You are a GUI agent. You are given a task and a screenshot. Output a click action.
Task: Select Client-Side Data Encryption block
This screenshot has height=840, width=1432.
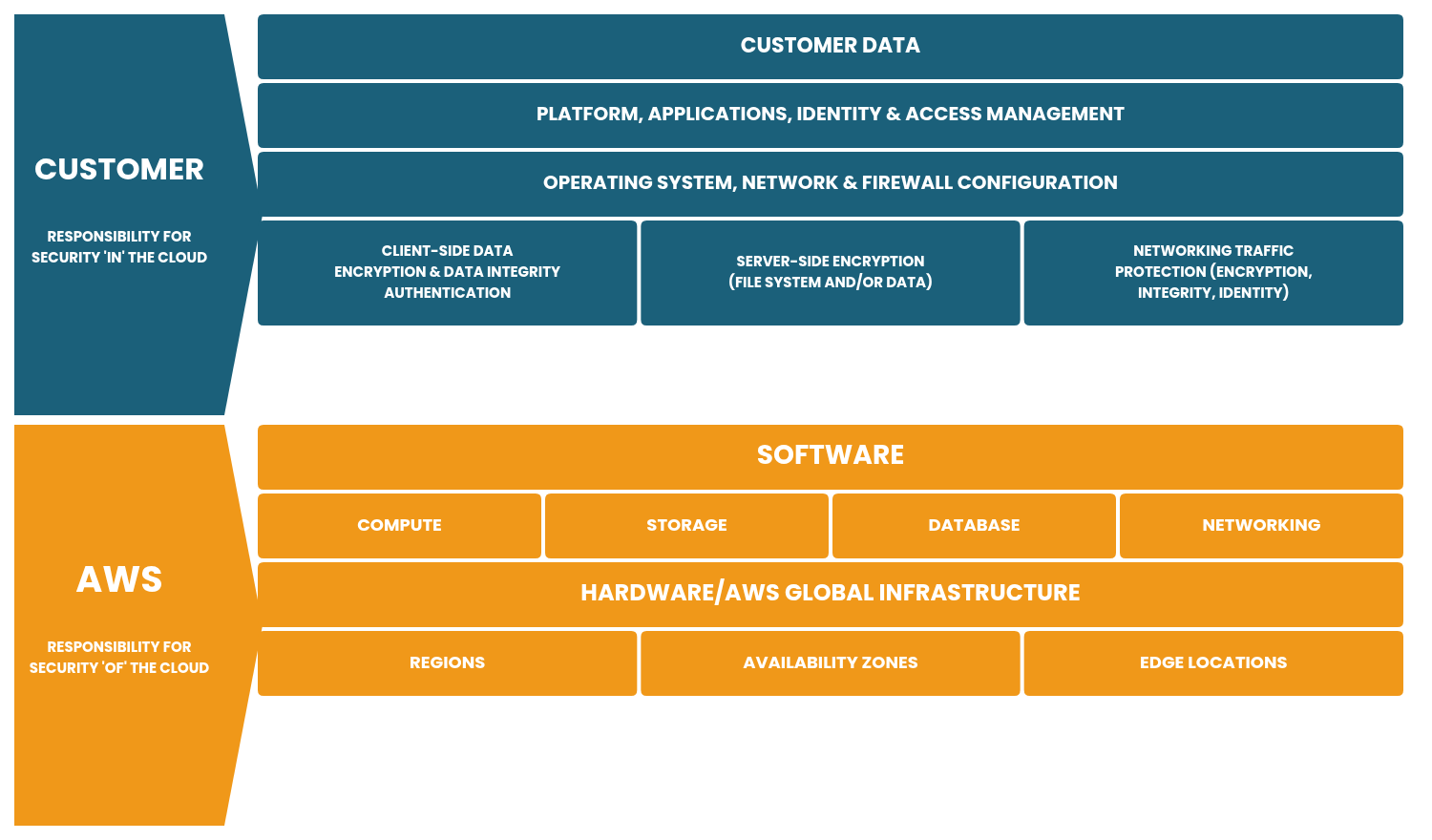tap(447, 273)
